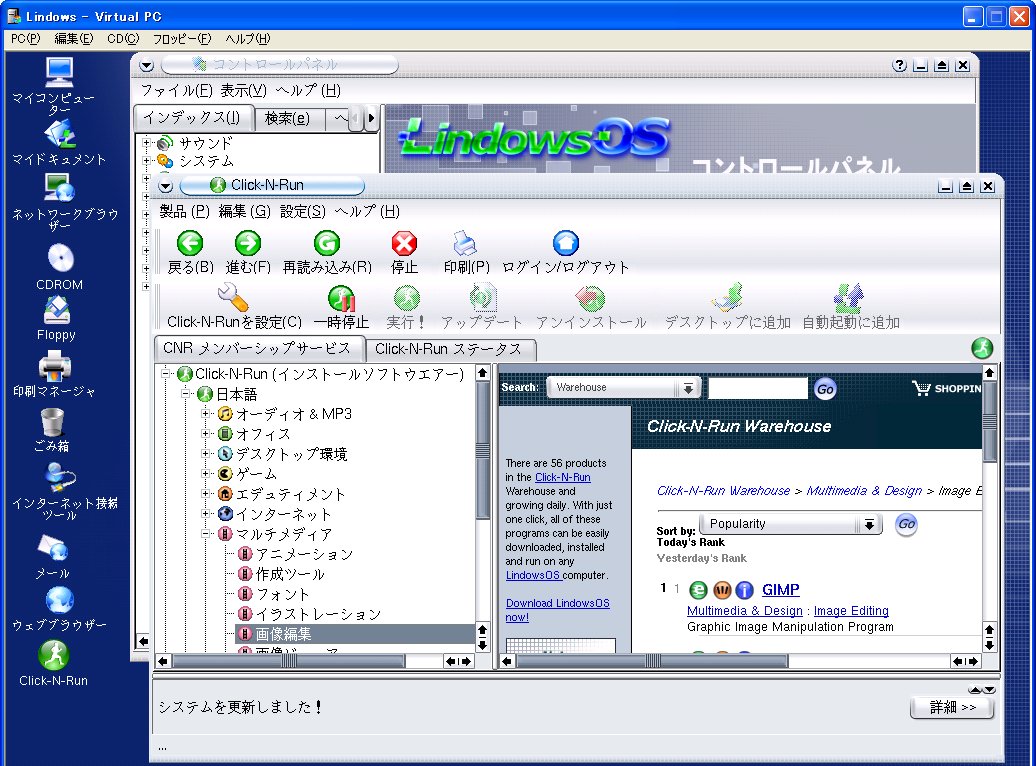Launch ウェブブラウザー from the desktop
Image resolution: width=1036 pixels, height=766 pixels.
click(59, 600)
